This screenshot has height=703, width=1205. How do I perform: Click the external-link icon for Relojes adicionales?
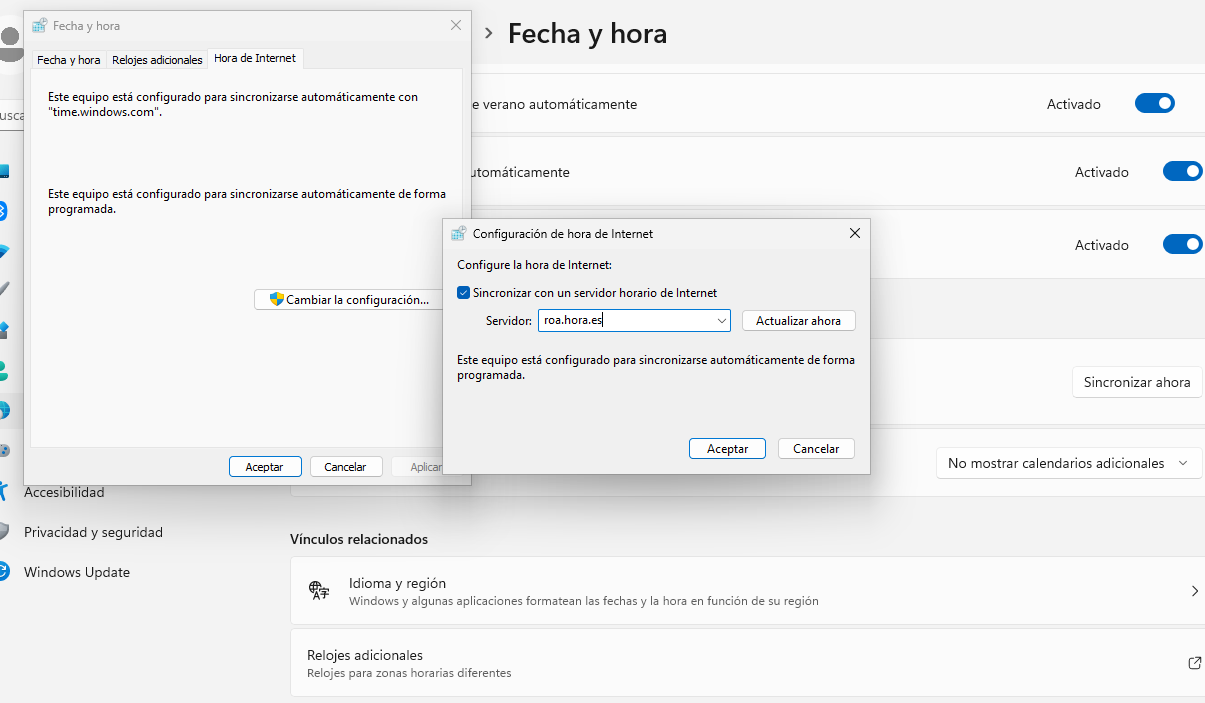click(1194, 663)
